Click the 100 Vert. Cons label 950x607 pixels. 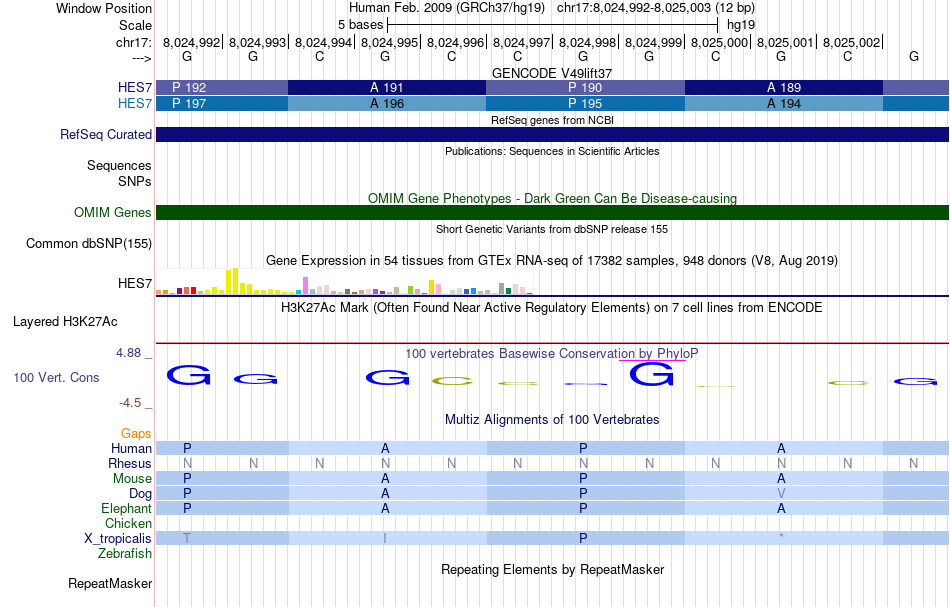click(x=56, y=377)
